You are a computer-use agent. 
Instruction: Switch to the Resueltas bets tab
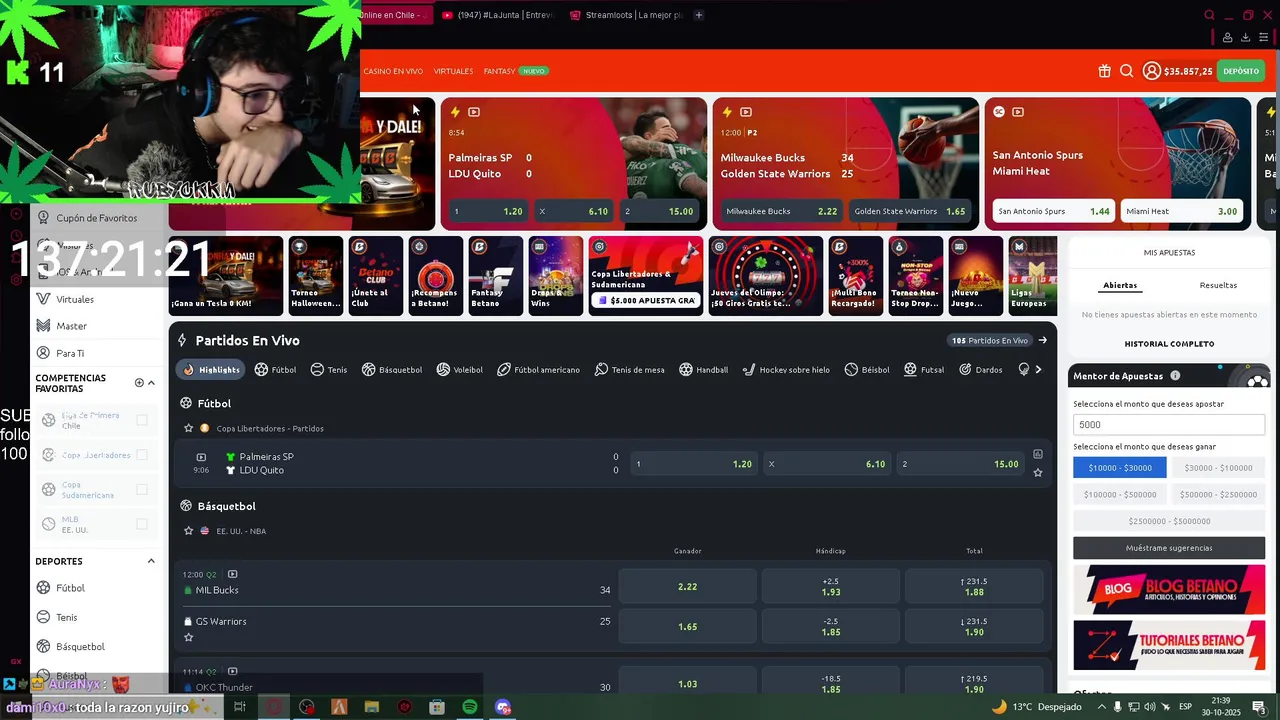pyautogui.click(x=1218, y=285)
